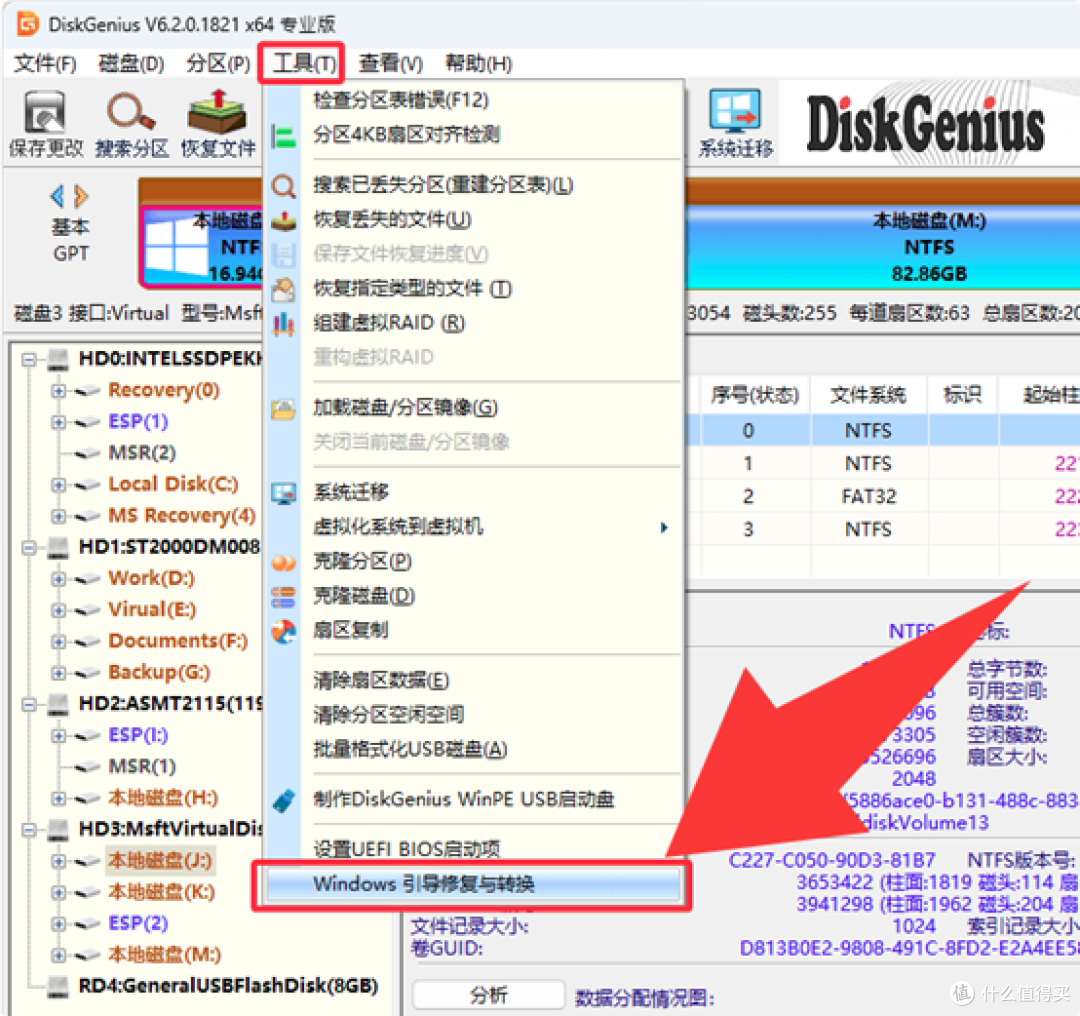This screenshot has width=1080, height=1016.
Task: Expand the Work(D:) partition node
Action: (x=59, y=579)
